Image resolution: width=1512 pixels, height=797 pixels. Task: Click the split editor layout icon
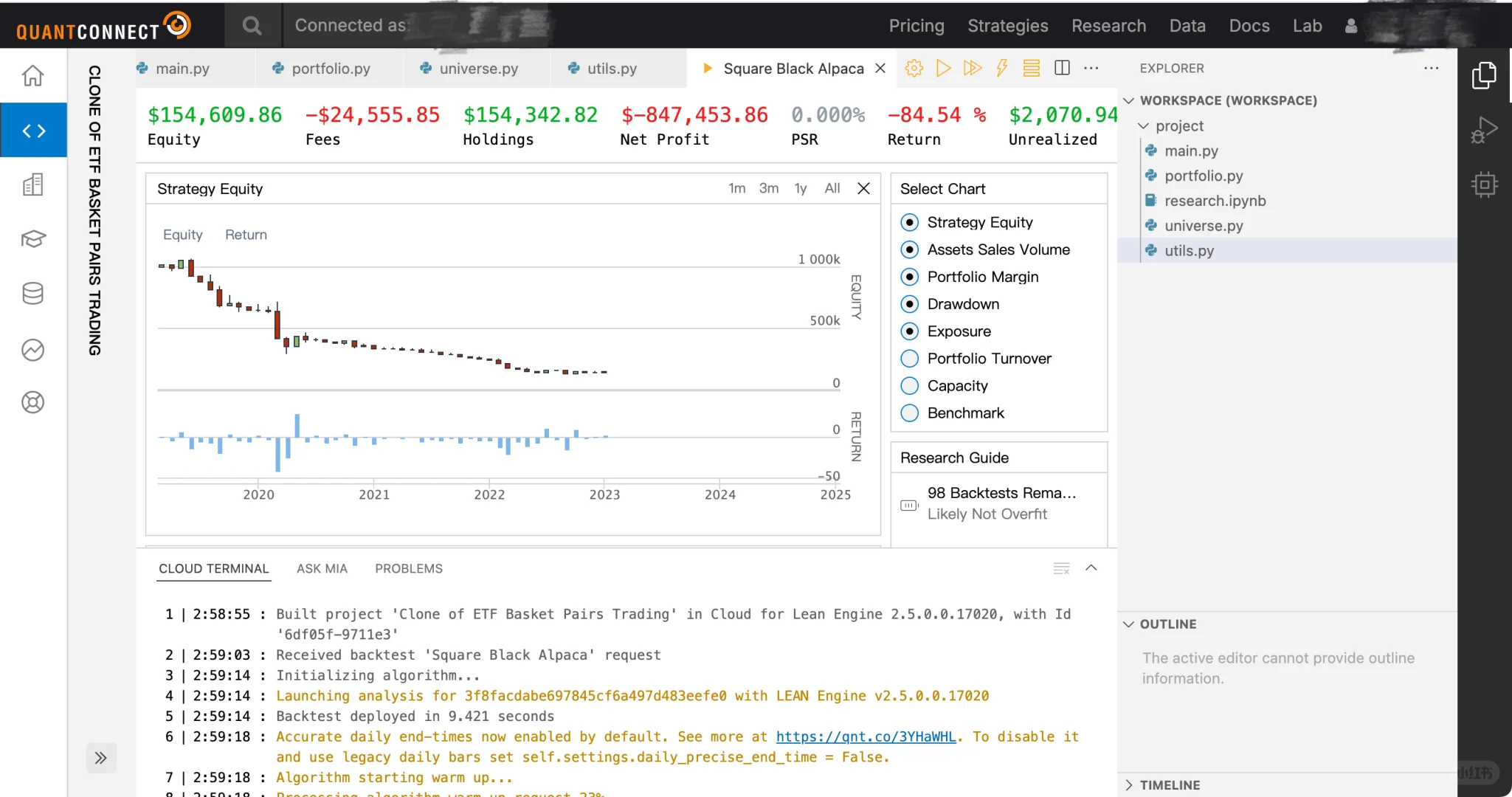tap(1062, 69)
